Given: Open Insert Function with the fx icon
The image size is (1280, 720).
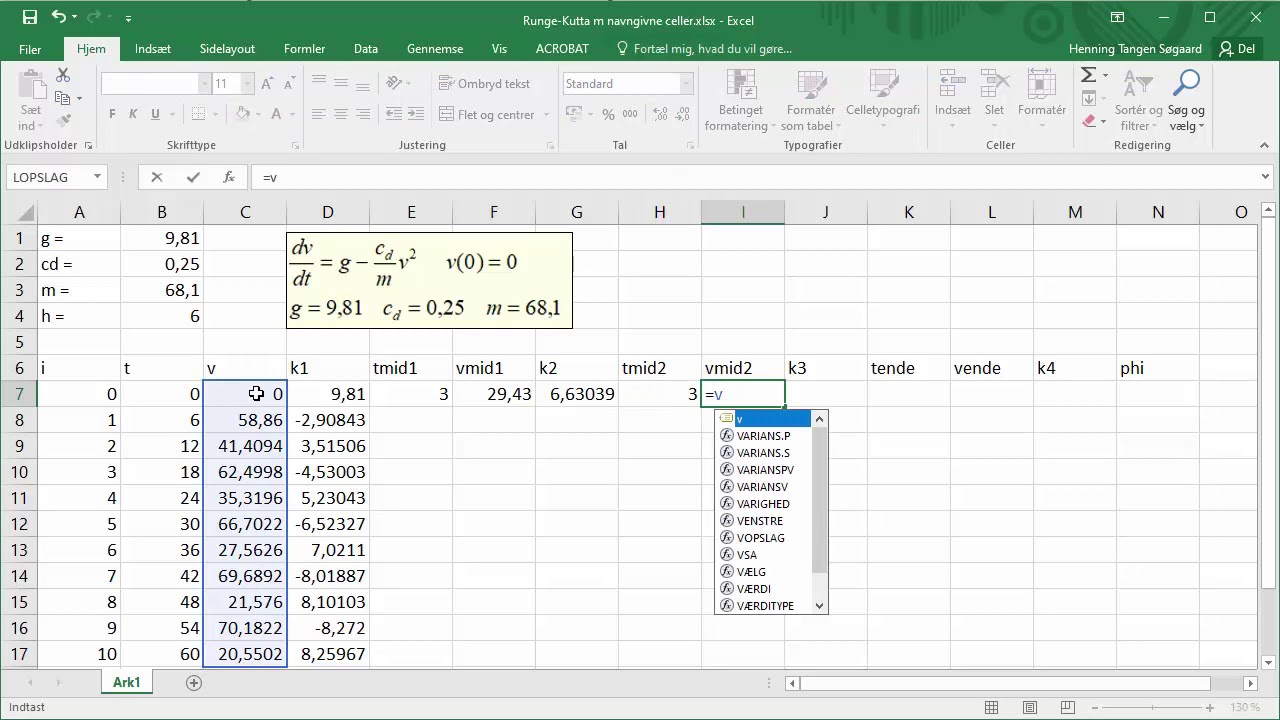Looking at the screenshot, I should click(229, 177).
